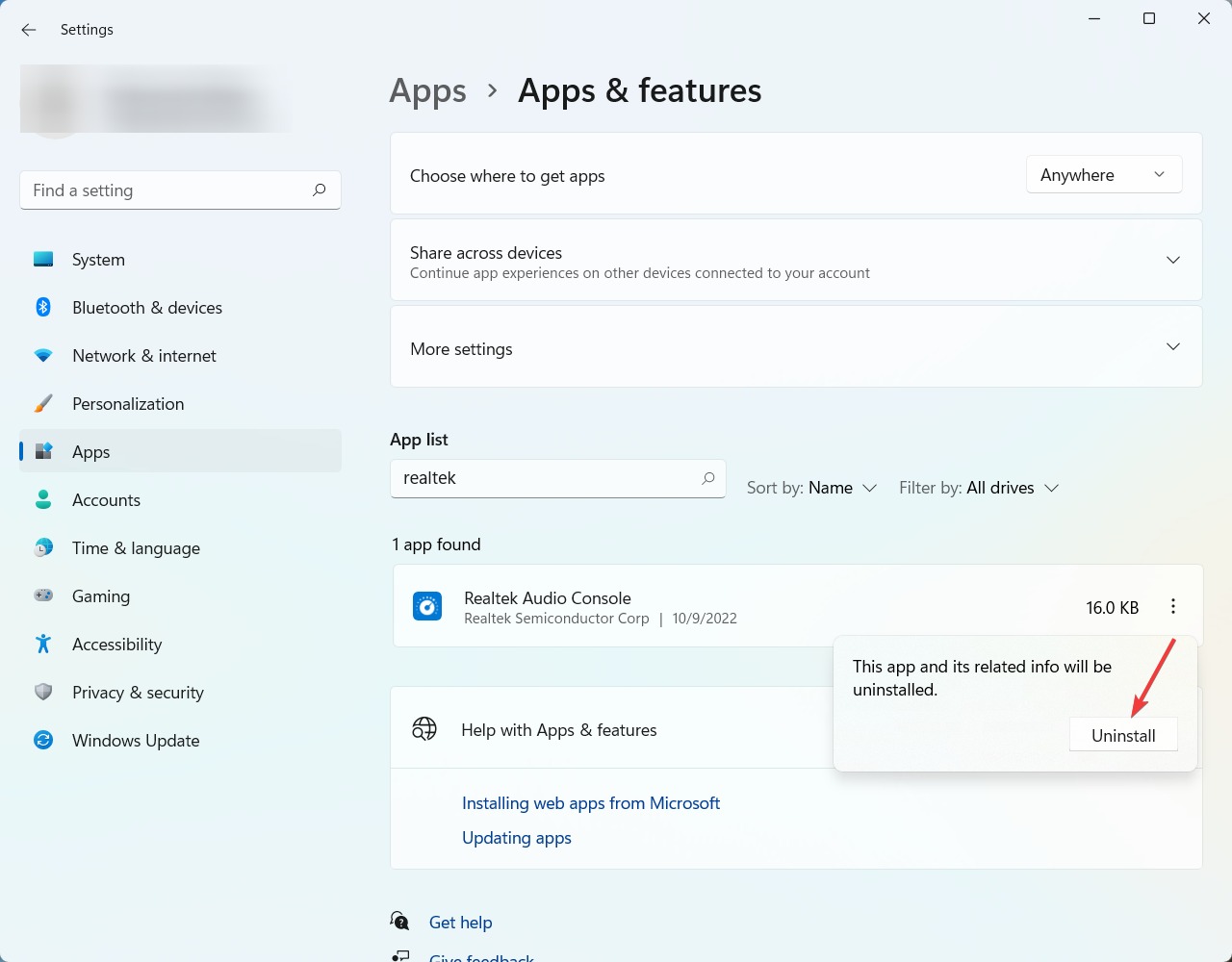Click the Choose where to get apps label

507,176
